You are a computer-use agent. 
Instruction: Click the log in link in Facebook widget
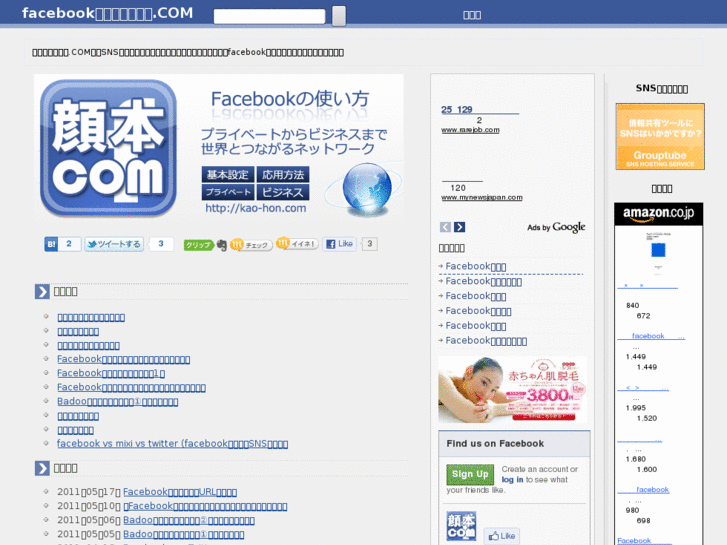click(512, 480)
